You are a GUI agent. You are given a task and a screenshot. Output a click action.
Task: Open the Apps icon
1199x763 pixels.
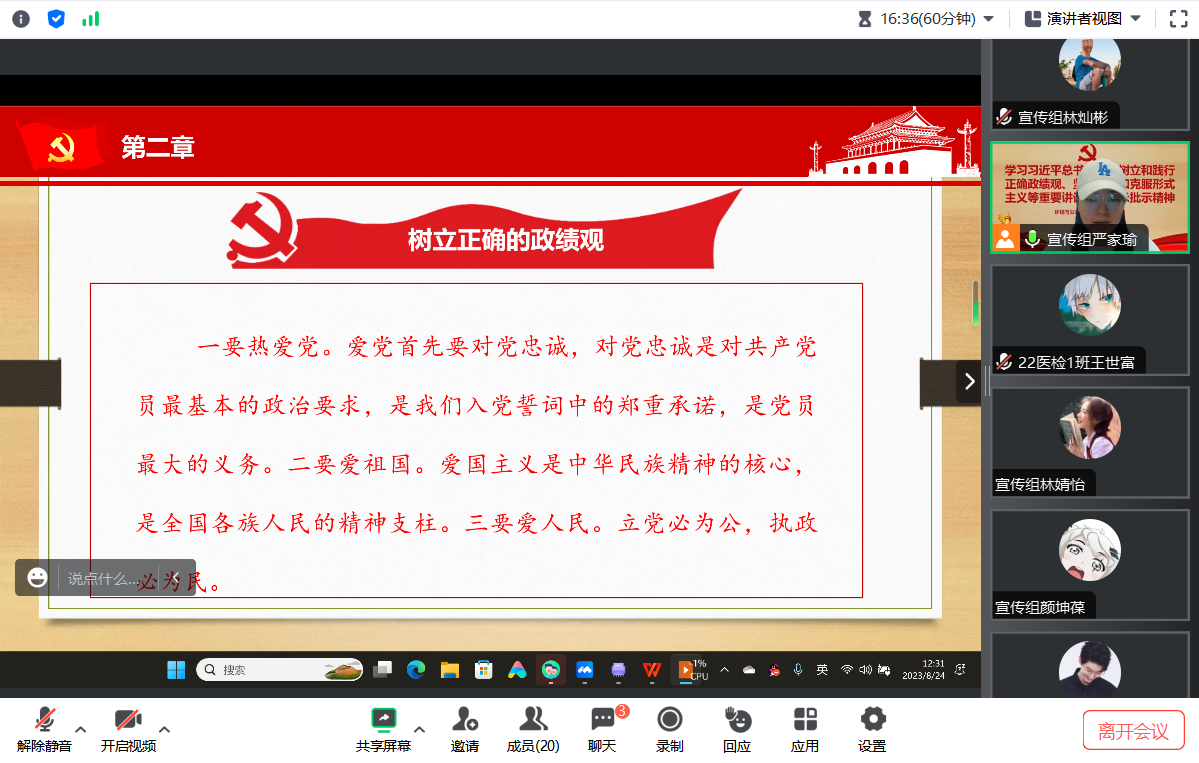pyautogui.click(x=805, y=729)
